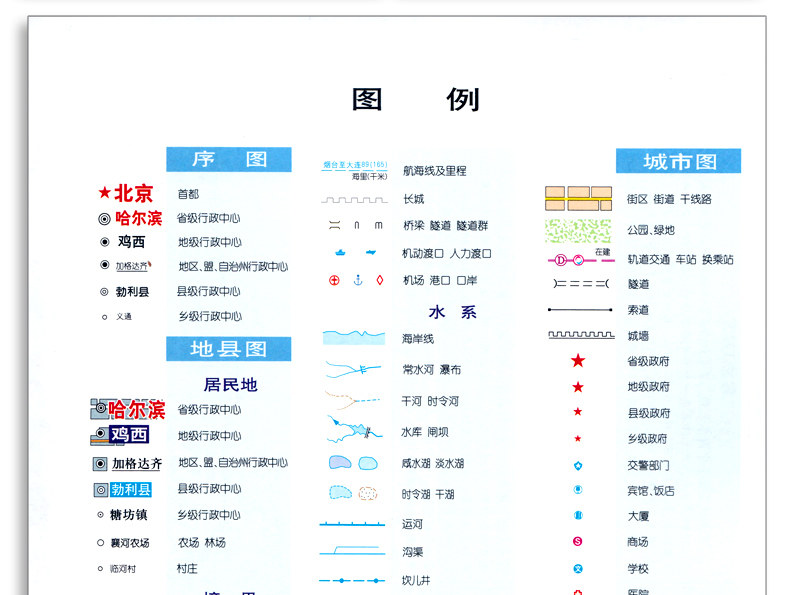
Task: Click the 村庄 label
Action: click(x=187, y=568)
